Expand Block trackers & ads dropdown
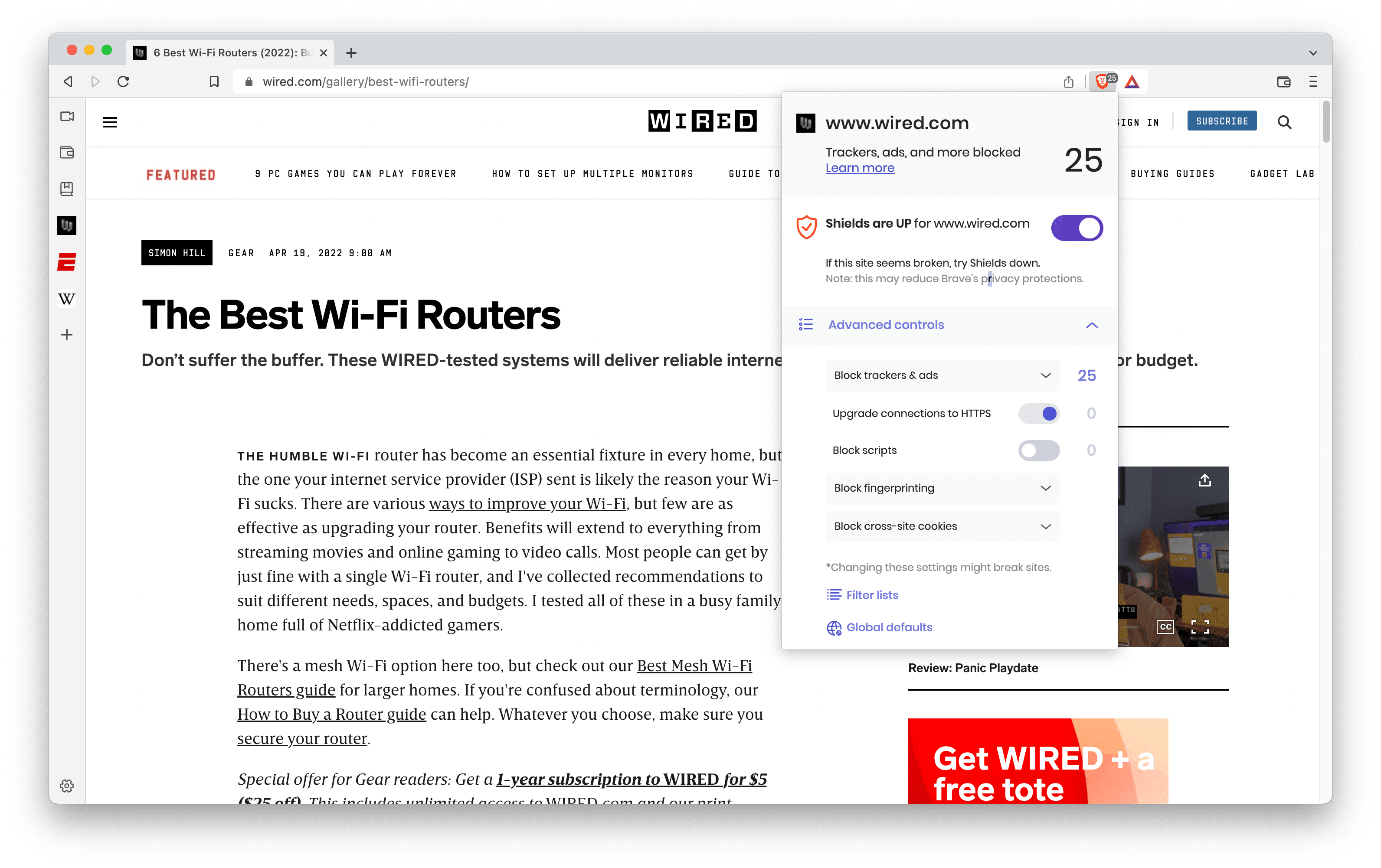The image size is (1381, 868). (x=1044, y=375)
